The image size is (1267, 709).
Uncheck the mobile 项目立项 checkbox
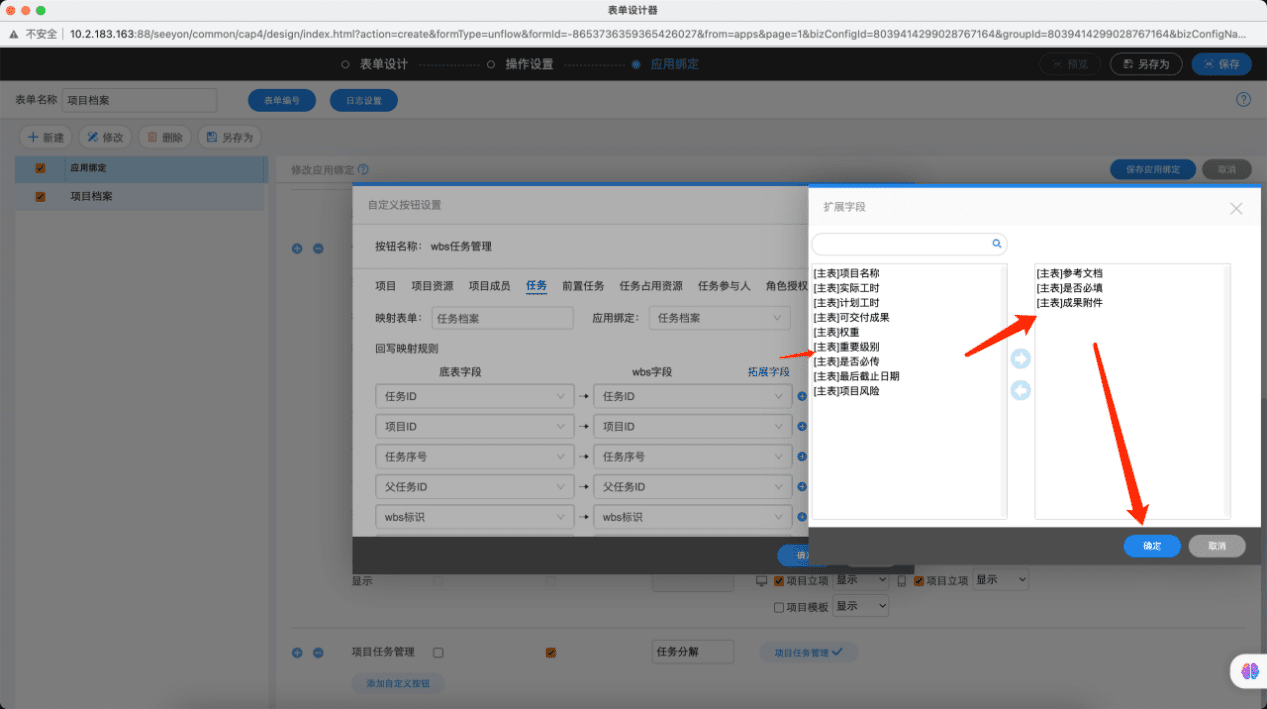[x=919, y=580]
